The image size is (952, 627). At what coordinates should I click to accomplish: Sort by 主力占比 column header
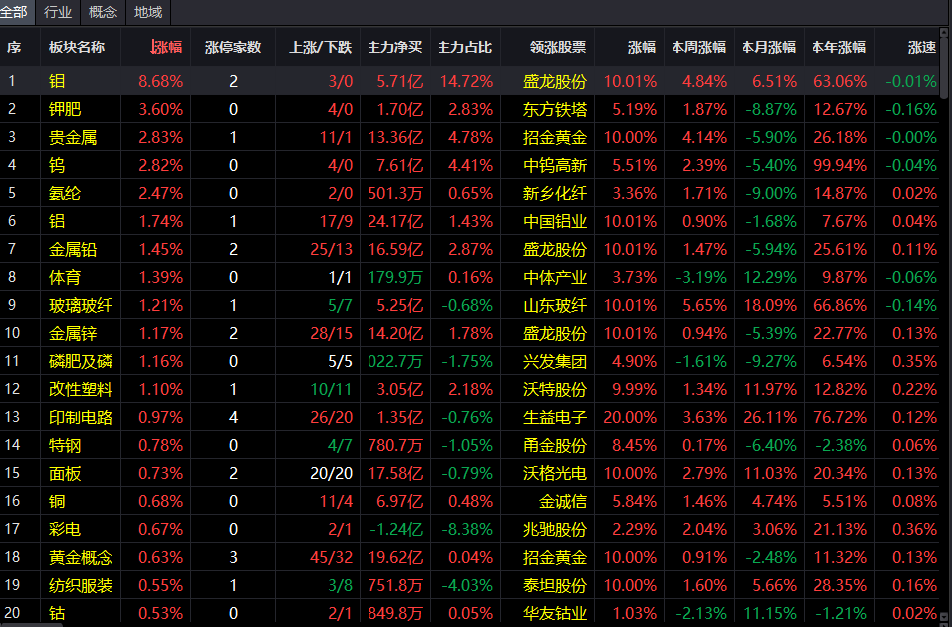465,47
